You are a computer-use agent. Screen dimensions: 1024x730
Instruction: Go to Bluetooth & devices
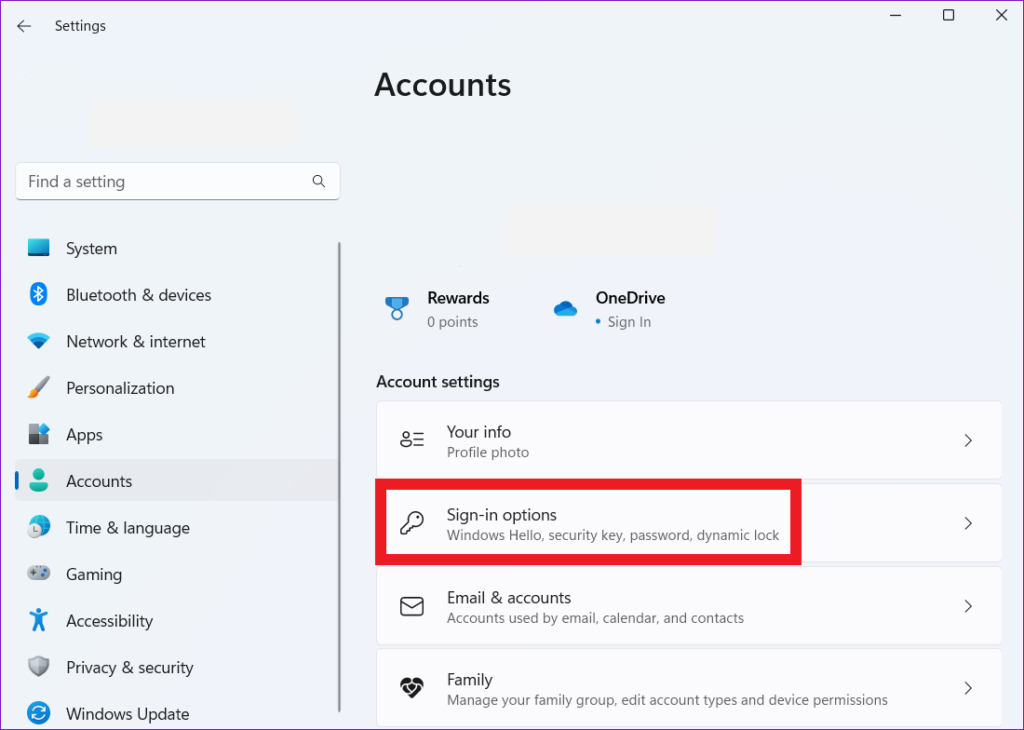[x=176, y=294]
